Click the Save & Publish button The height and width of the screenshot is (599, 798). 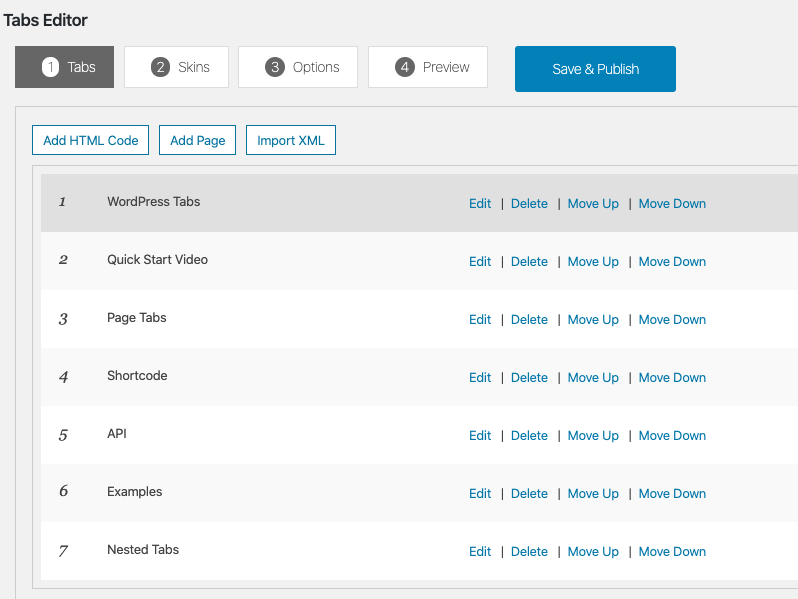(x=595, y=69)
